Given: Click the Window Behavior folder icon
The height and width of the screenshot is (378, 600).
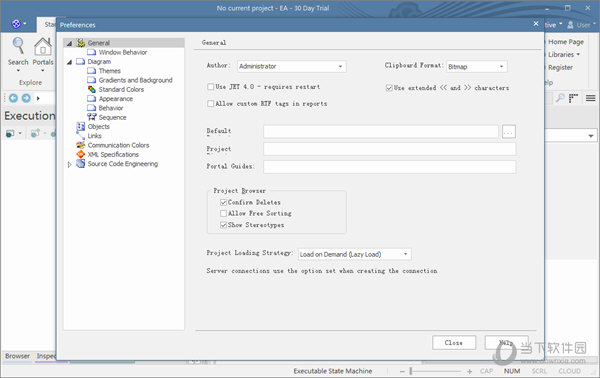Looking at the screenshot, I should click(x=91, y=52).
